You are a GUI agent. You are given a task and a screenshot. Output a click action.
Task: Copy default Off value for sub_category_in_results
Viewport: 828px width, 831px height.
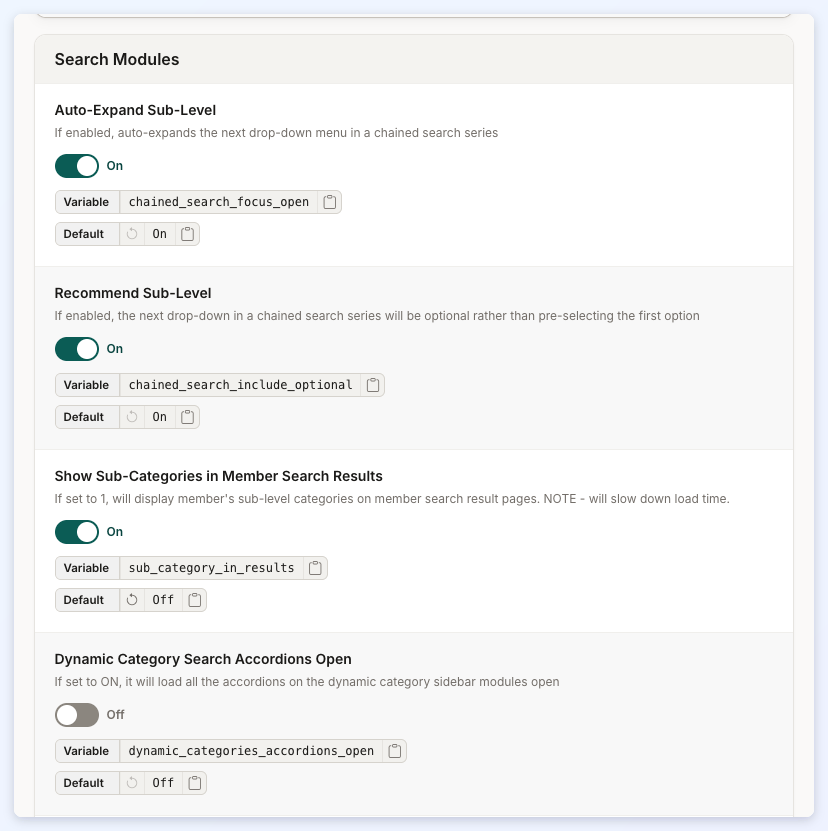coord(195,600)
